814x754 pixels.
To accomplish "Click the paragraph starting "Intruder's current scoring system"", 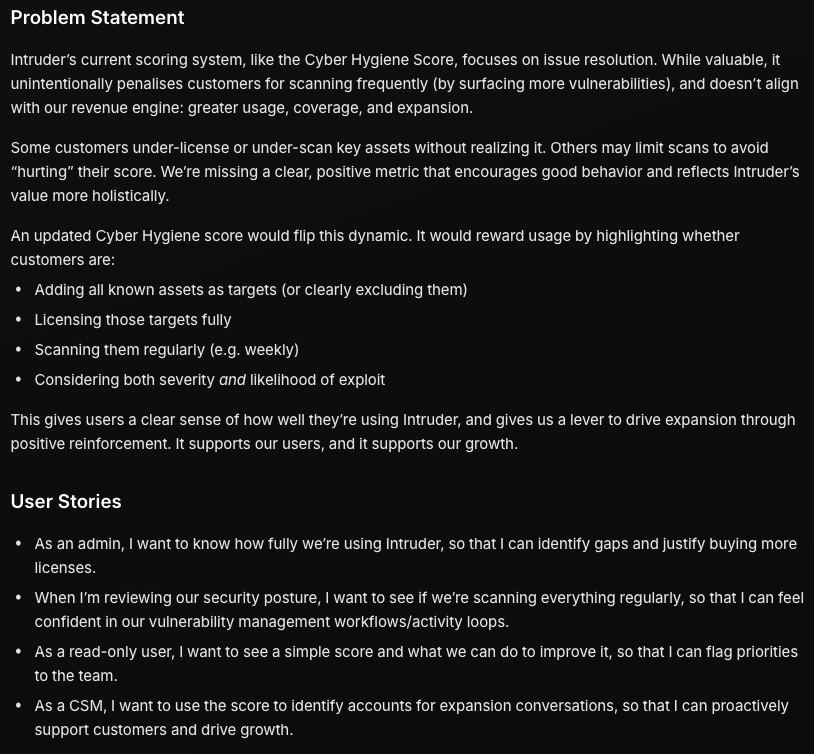I will 400,84.
